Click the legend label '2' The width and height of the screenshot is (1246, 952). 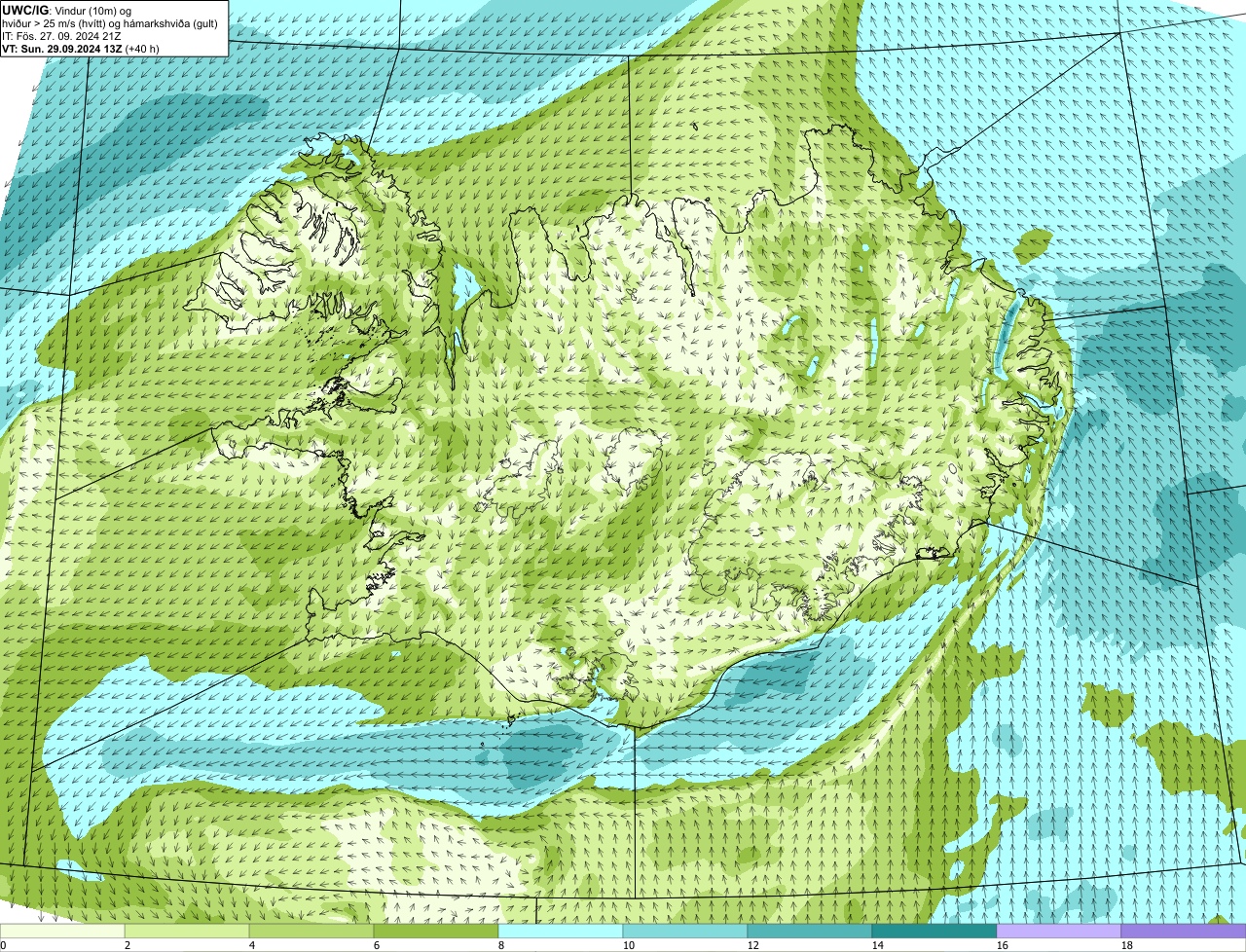[128, 945]
